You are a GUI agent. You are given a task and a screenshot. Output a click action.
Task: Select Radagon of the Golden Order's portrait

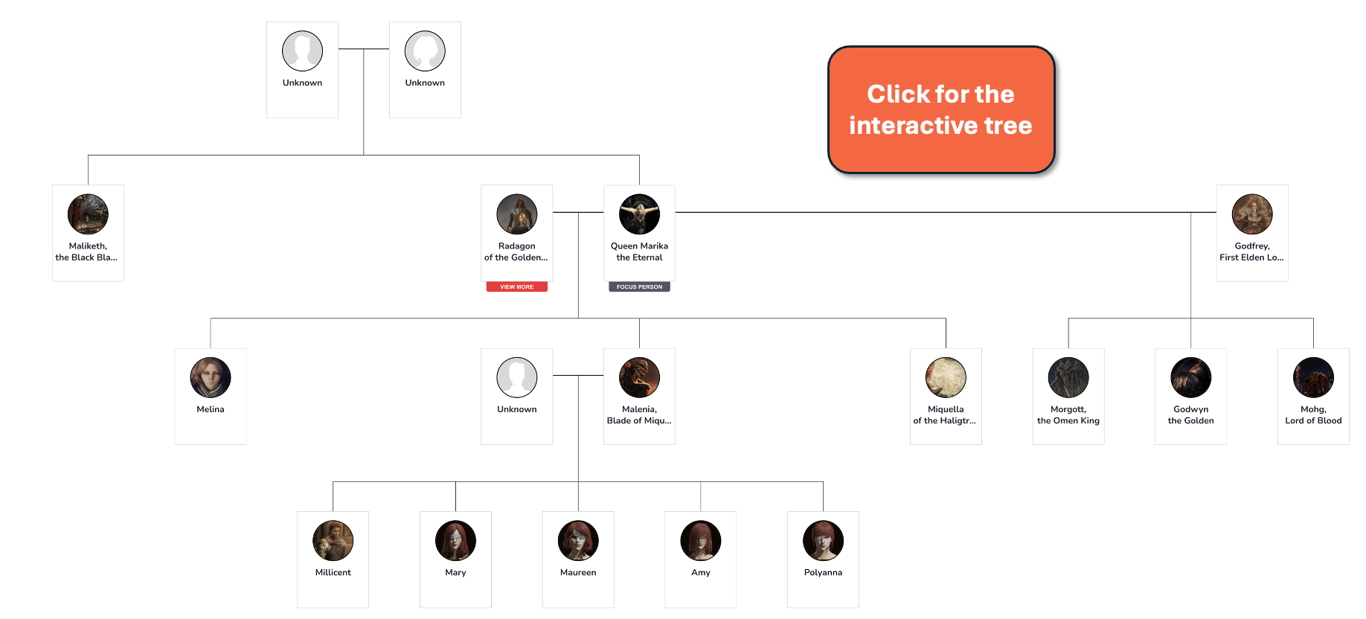(x=516, y=213)
